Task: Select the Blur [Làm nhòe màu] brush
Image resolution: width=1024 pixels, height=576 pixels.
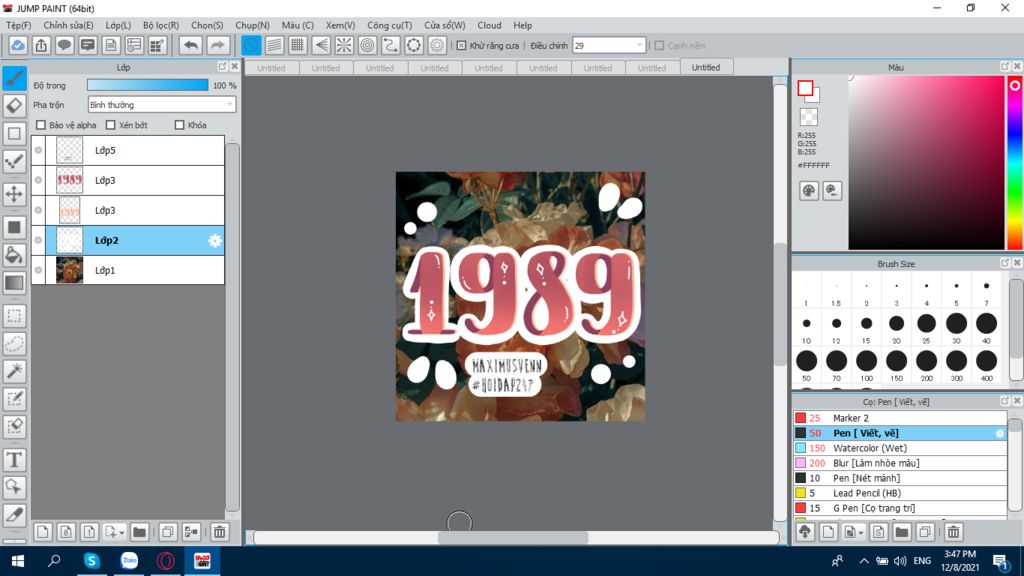Action: tap(900, 463)
